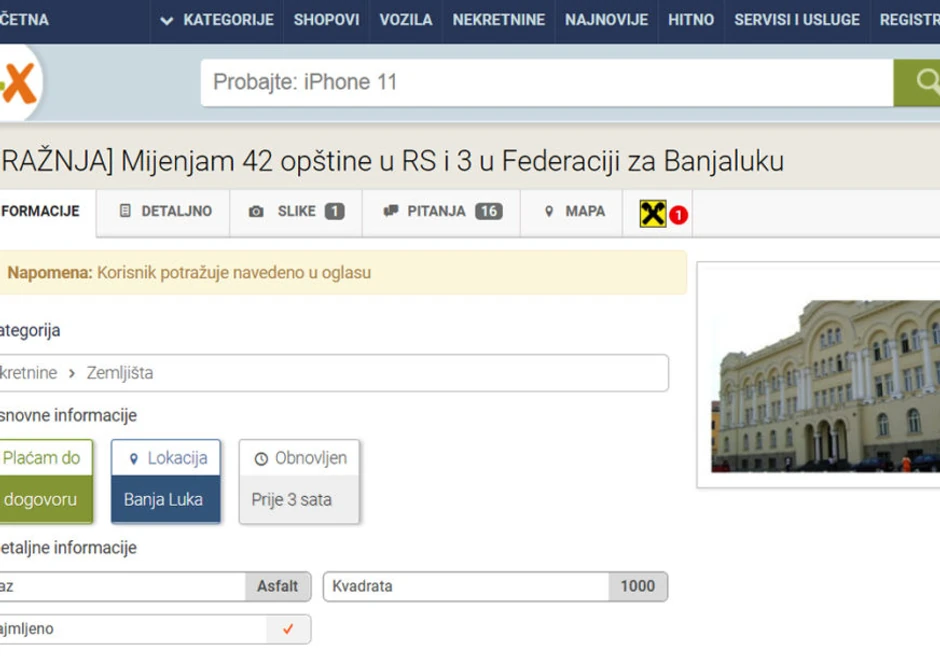Open the Banja Luka building photo thumbnail

click(825, 386)
